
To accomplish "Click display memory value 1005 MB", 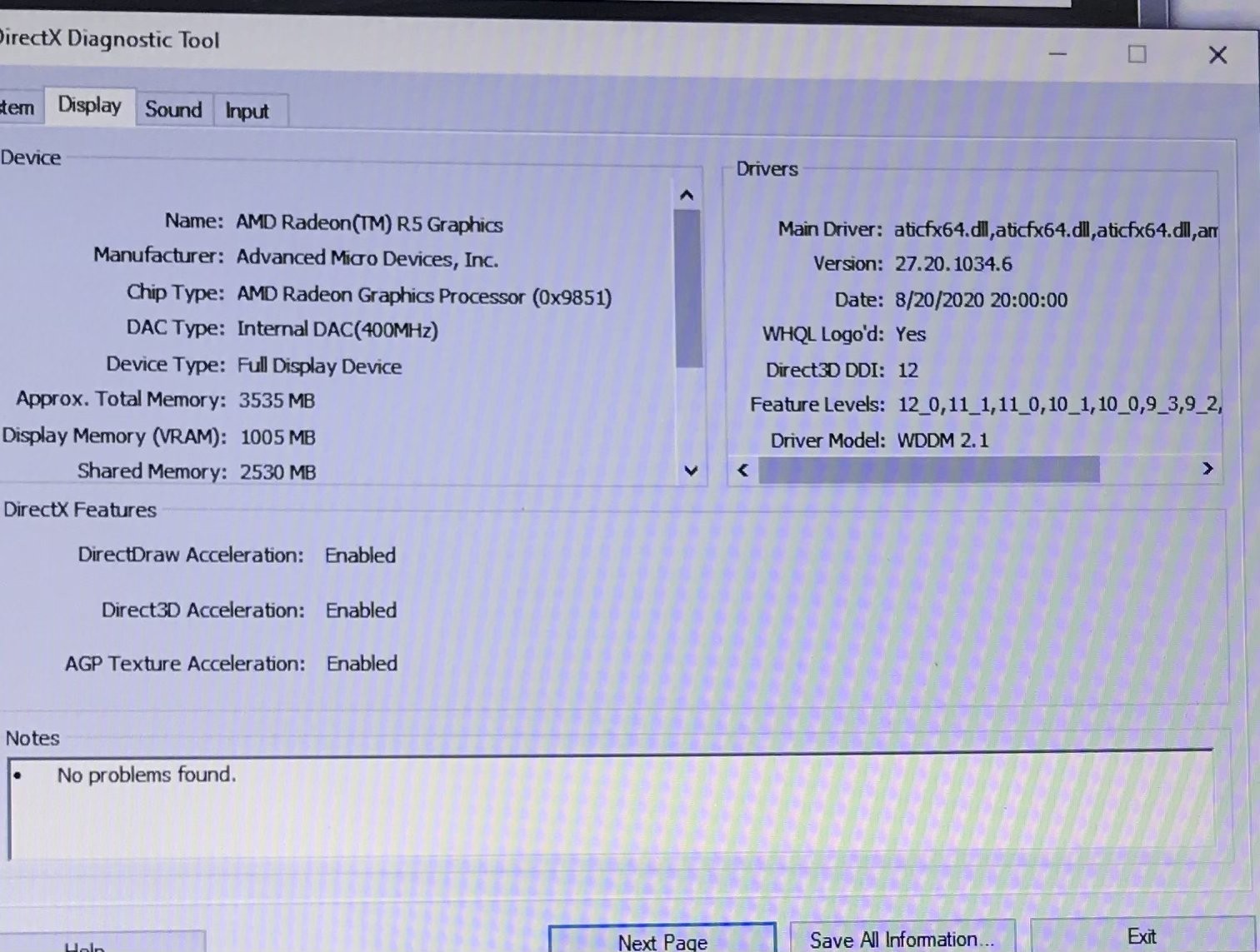I will point(277,436).
